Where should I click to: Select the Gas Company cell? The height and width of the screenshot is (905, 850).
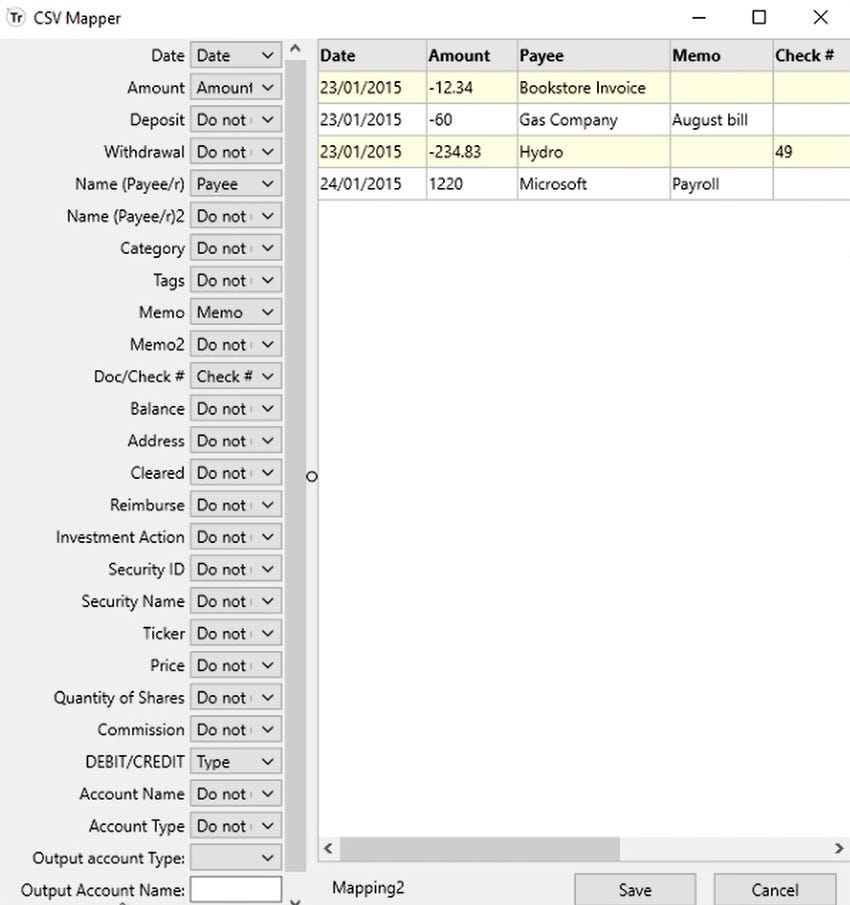click(594, 119)
